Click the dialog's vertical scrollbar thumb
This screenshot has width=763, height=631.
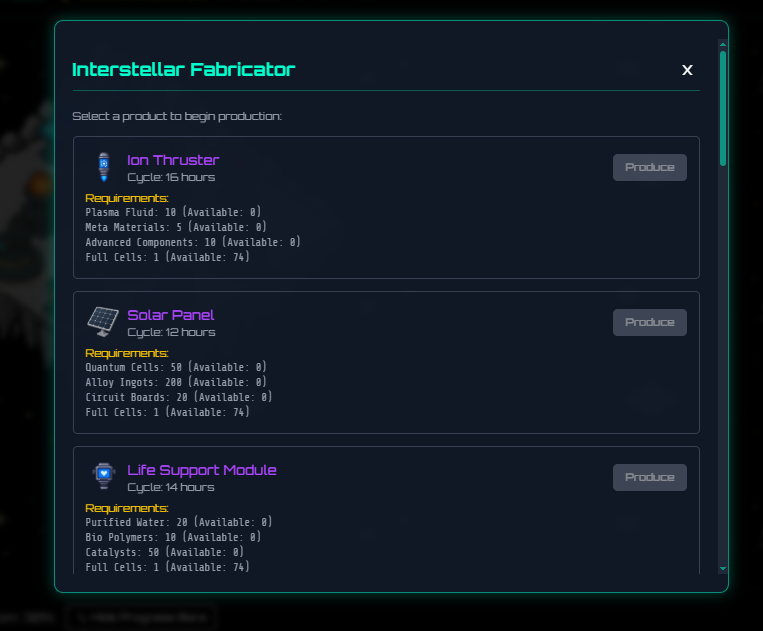coord(723,108)
